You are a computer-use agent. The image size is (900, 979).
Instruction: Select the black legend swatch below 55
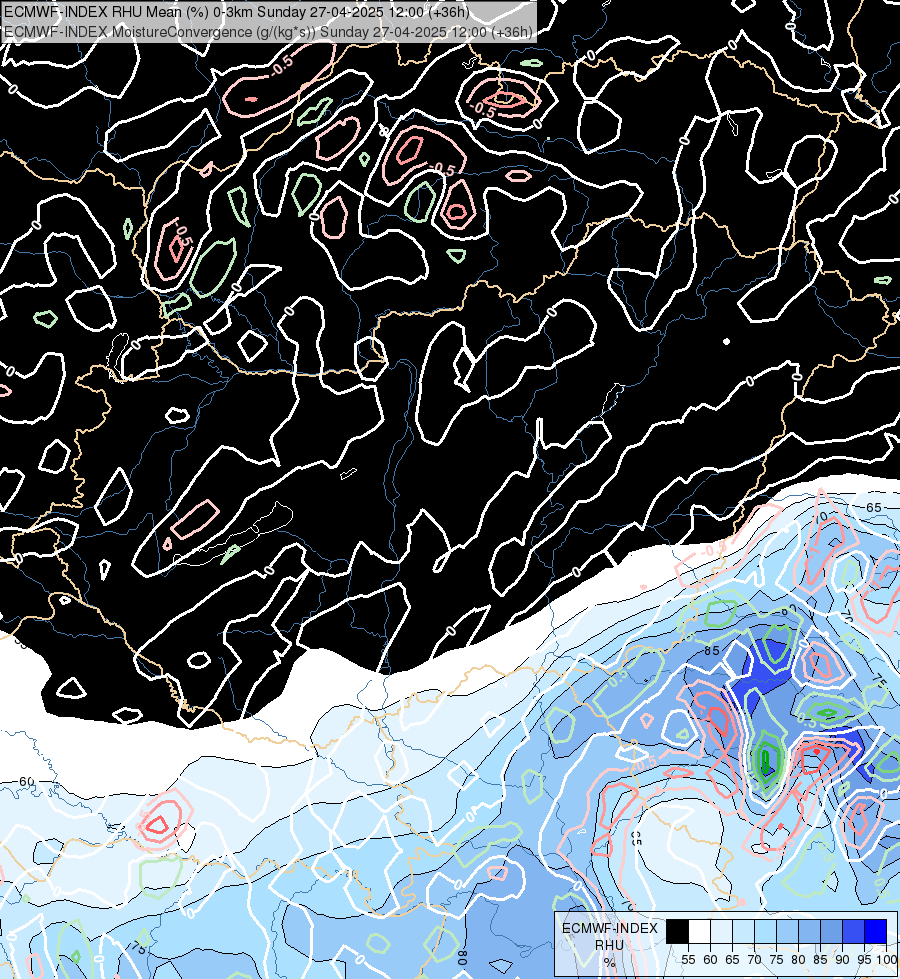(677, 931)
